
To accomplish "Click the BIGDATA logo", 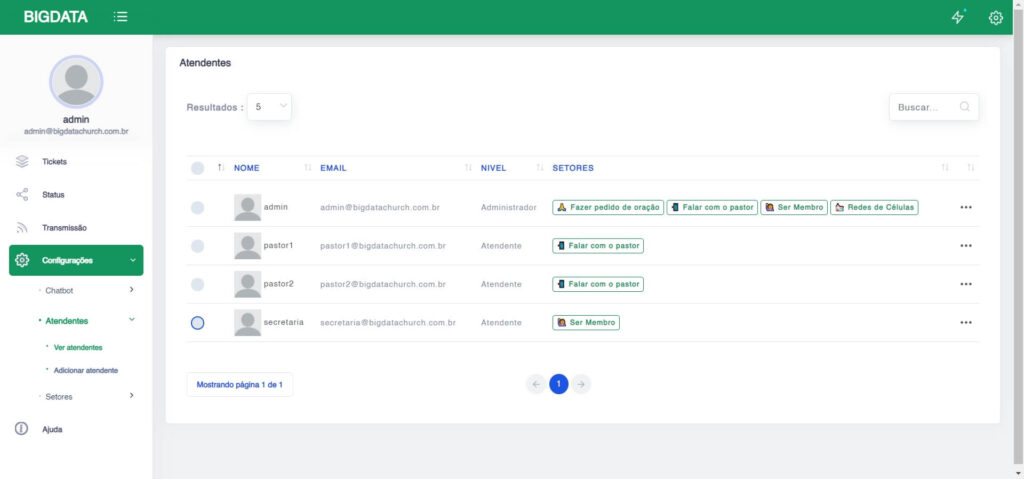I will 56,17.
